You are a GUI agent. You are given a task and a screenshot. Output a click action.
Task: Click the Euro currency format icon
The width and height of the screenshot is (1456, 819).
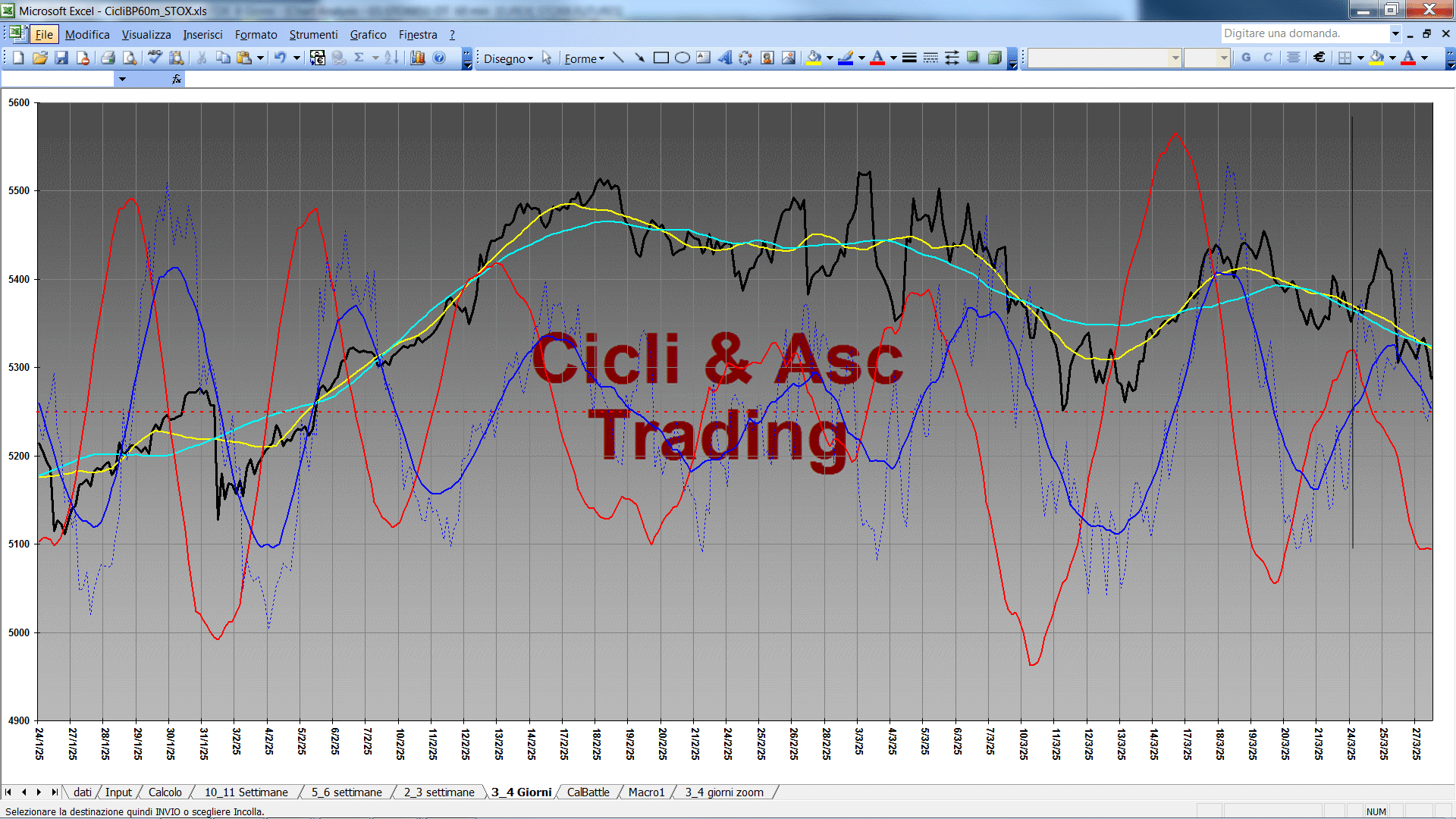pyautogui.click(x=1319, y=58)
